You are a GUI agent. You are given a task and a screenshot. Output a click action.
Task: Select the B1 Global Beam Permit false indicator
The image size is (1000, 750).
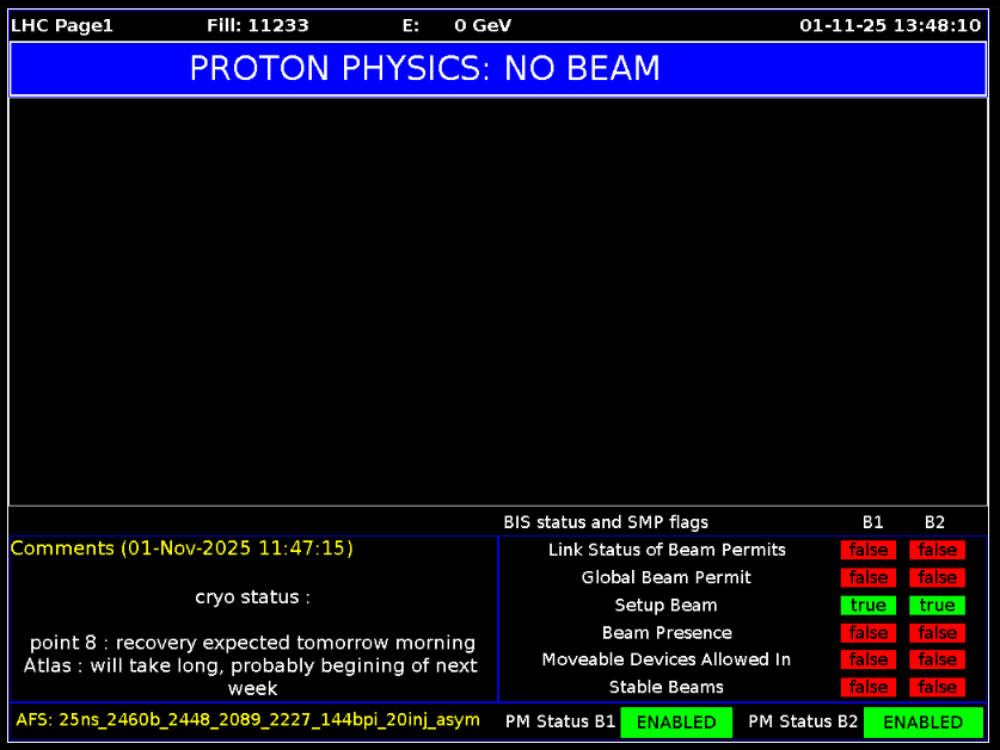[868, 578]
